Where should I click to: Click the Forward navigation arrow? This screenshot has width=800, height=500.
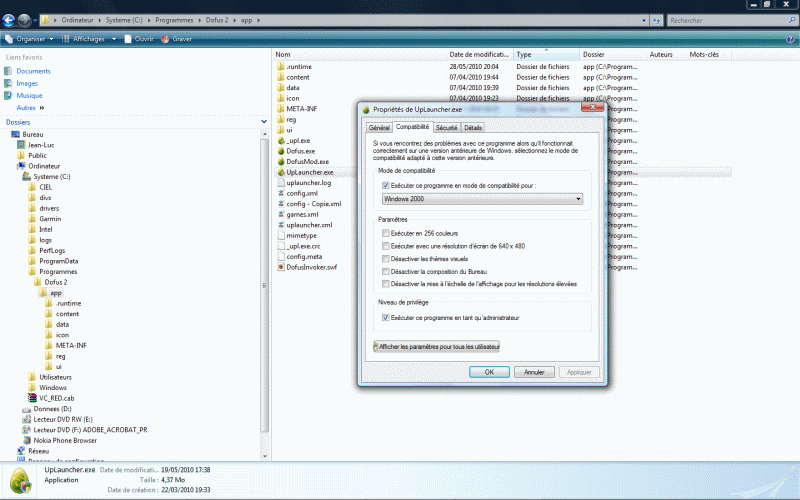pyautogui.click(x=24, y=20)
